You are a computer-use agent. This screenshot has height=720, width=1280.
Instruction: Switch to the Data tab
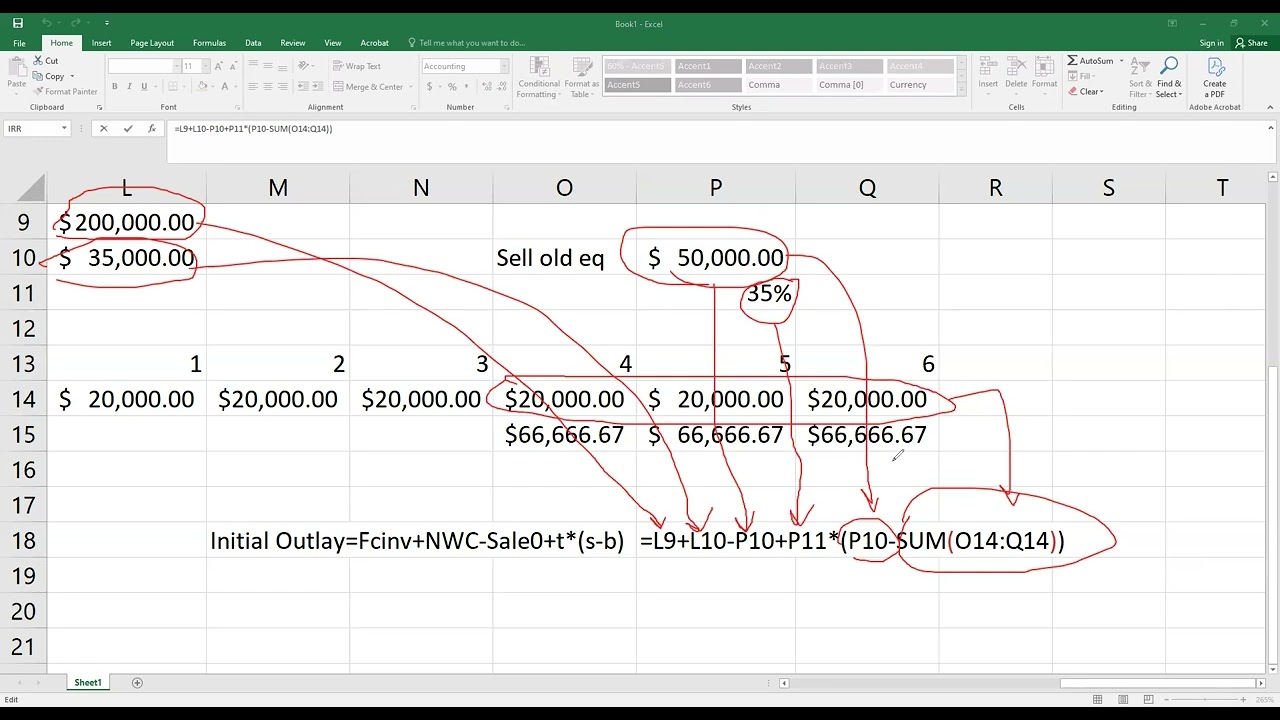[253, 43]
